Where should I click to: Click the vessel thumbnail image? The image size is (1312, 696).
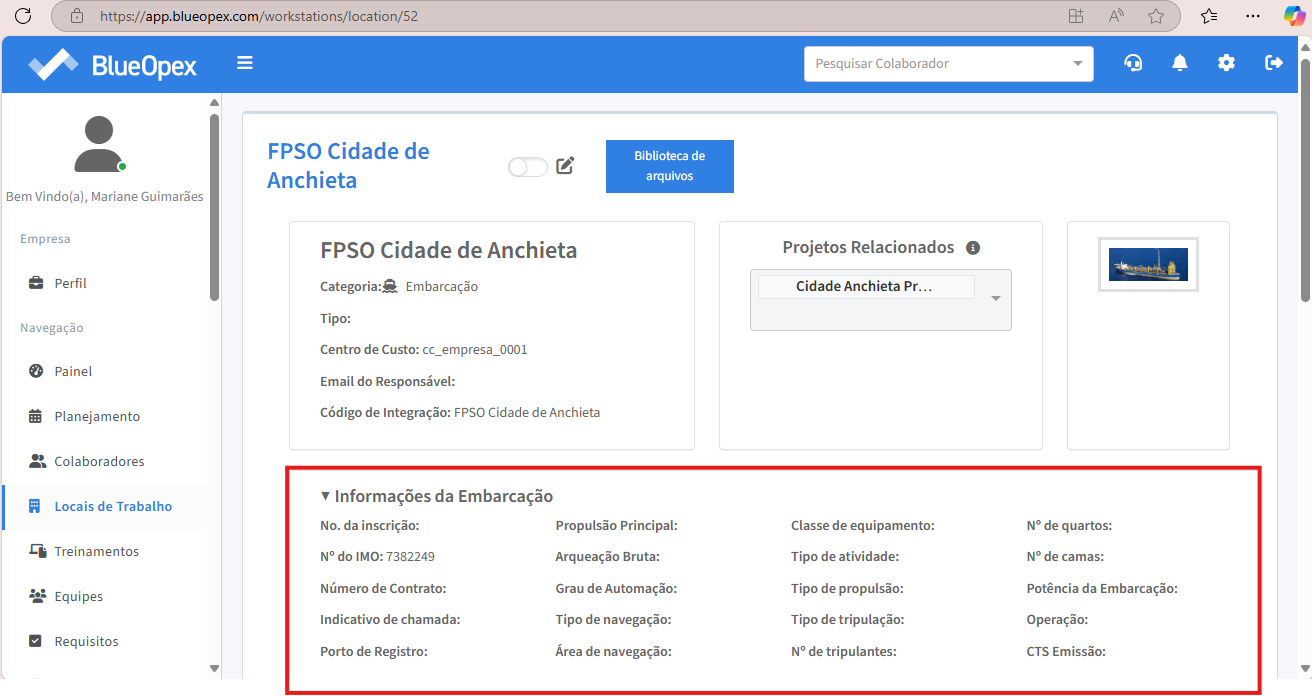click(x=1148, y=265)
